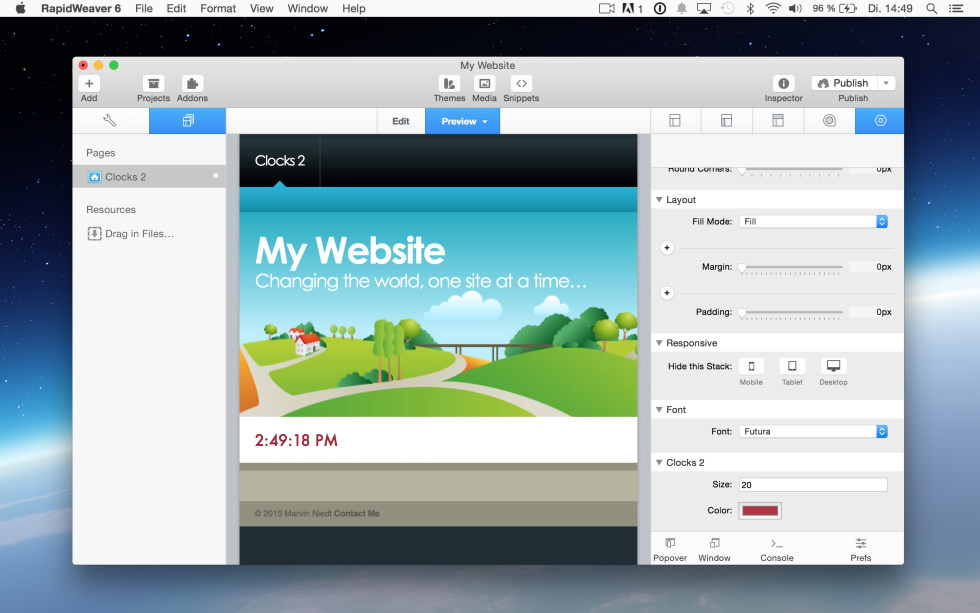Image resolution: width=980 pixels, height=613 pixels.
Task: Open the Font dropdown showing Futura
Action: [813, 431]
